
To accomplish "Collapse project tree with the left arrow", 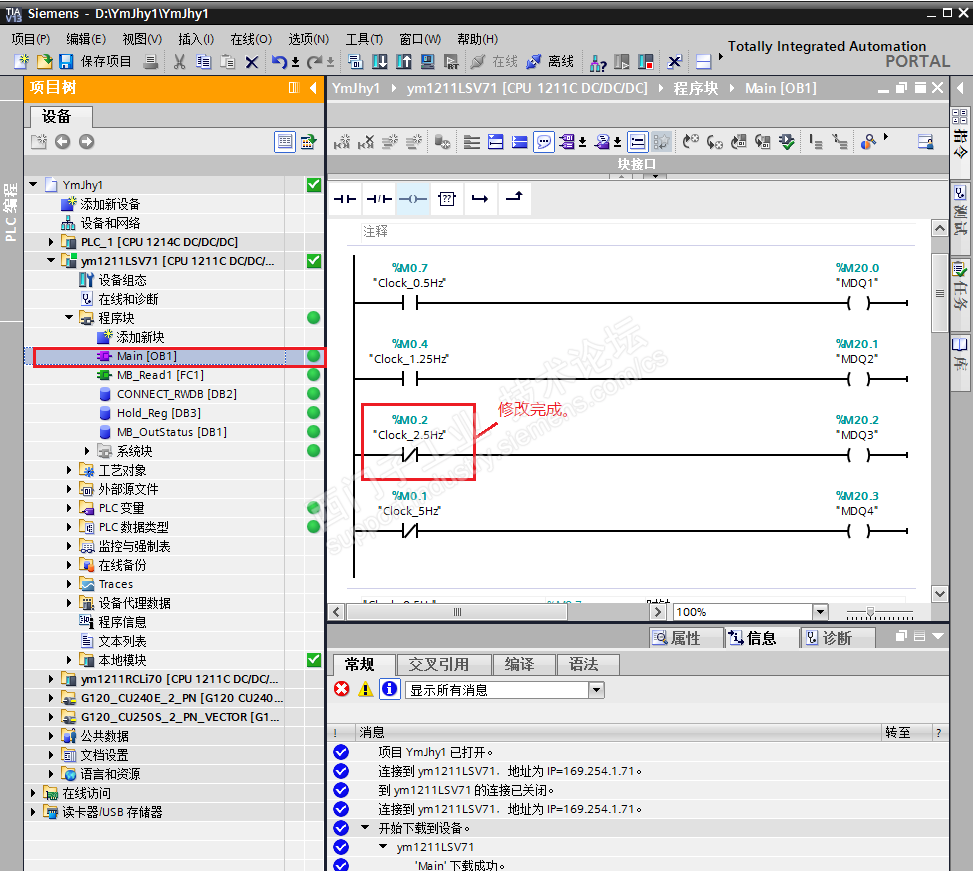I will click(313, 88).
